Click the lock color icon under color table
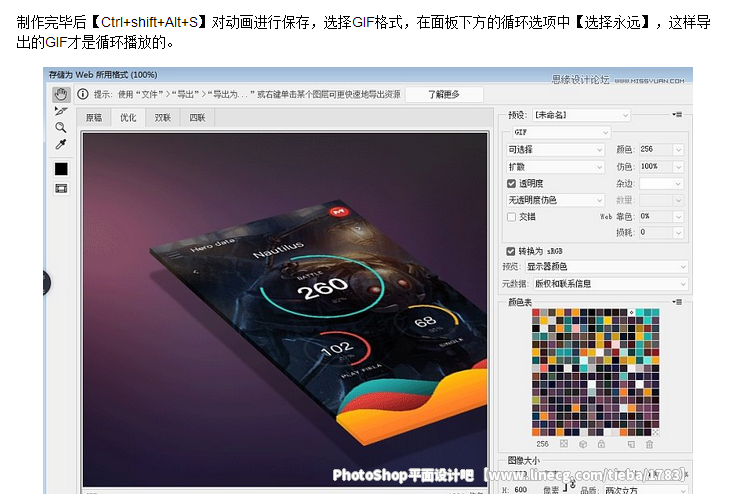This screenshot has height=494, width=741. 601,444
